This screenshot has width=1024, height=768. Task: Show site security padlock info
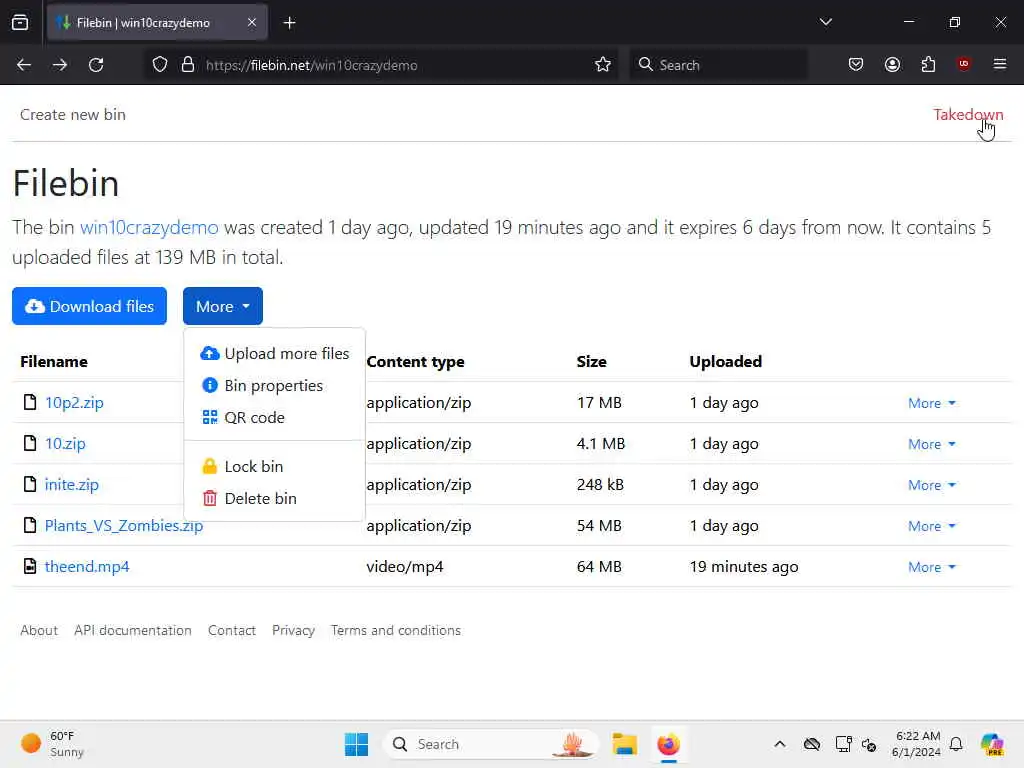pyautogui.click(x=188, y=65)
